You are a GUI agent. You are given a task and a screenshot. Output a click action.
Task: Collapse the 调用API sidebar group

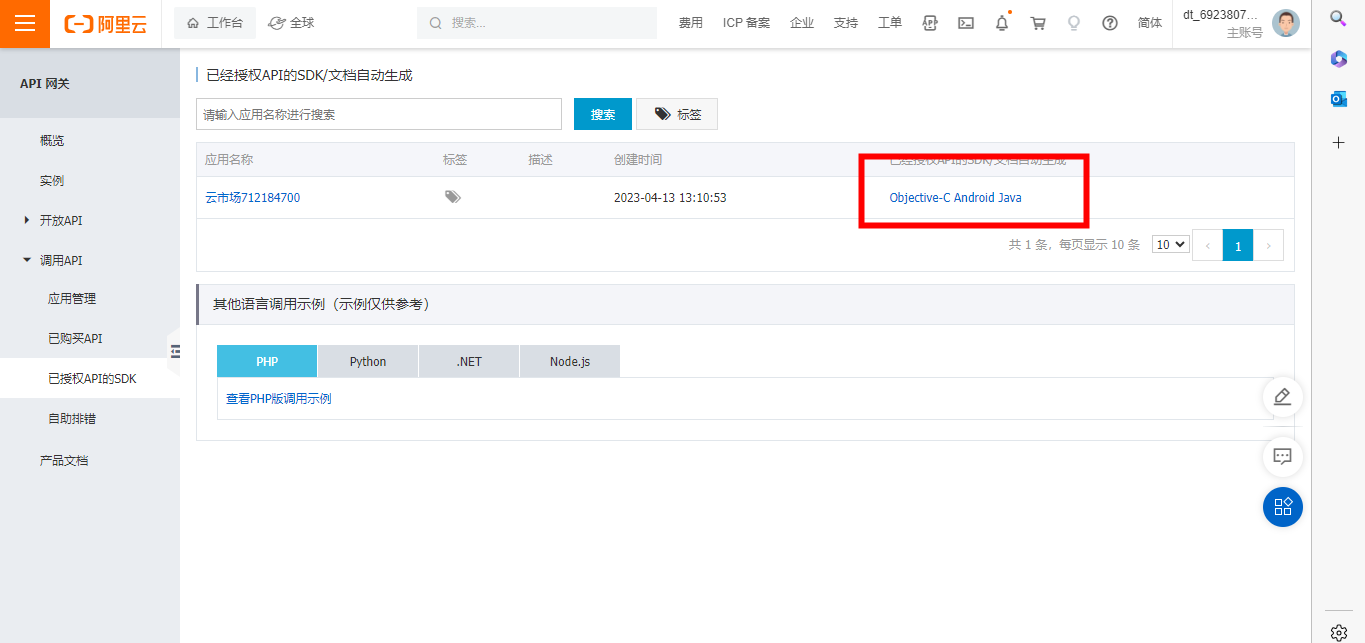60,260
